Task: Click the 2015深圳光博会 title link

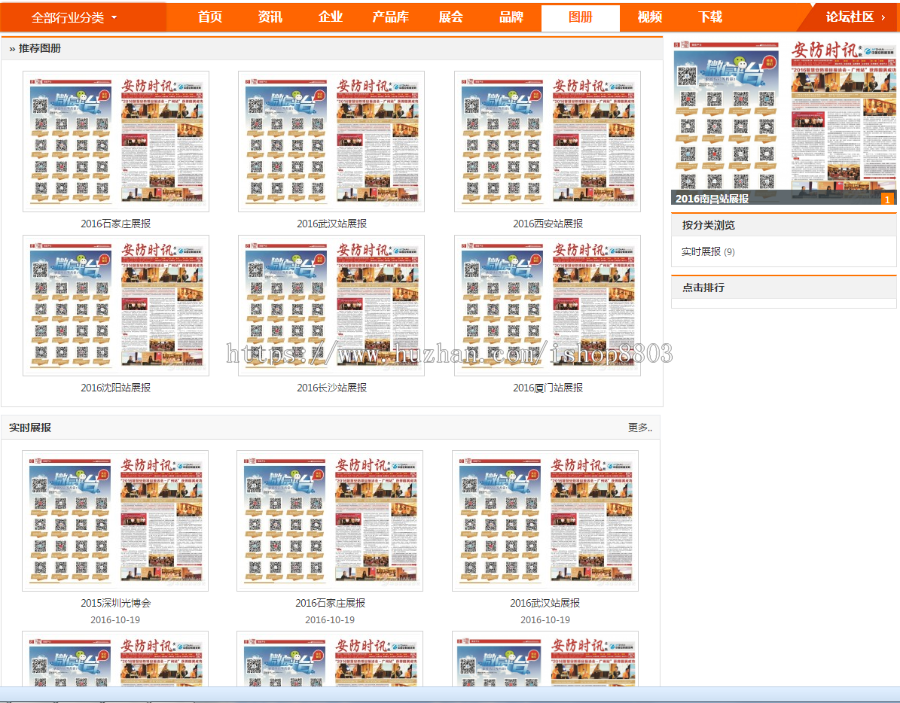Action: coord(115,603)
